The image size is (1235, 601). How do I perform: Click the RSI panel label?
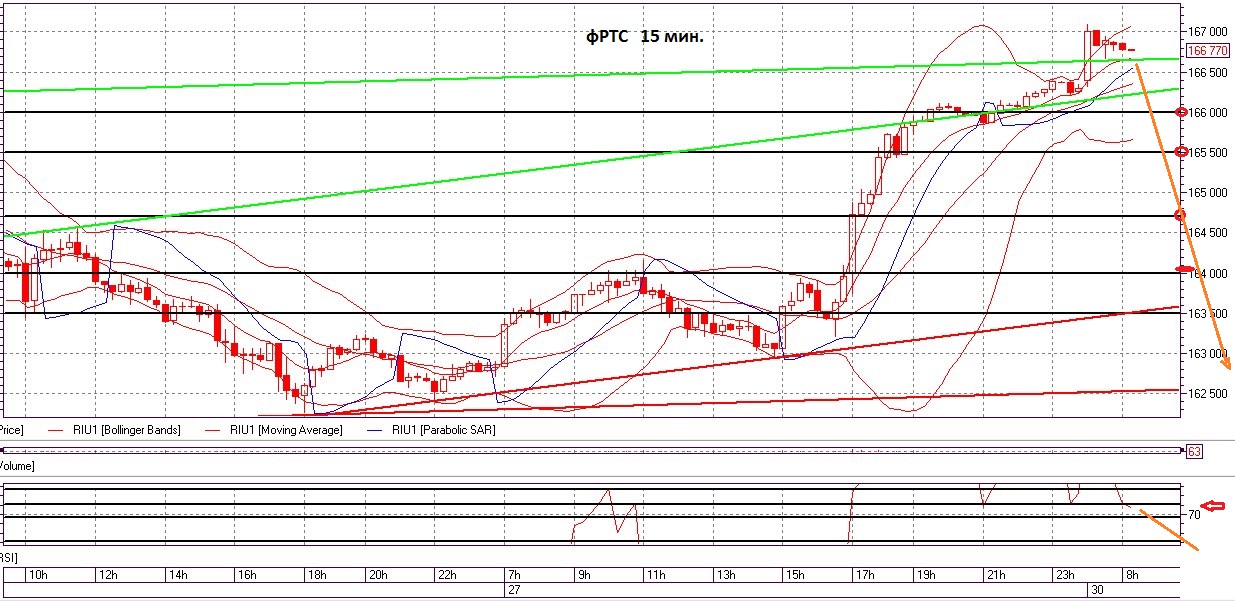tap(10, 556)
